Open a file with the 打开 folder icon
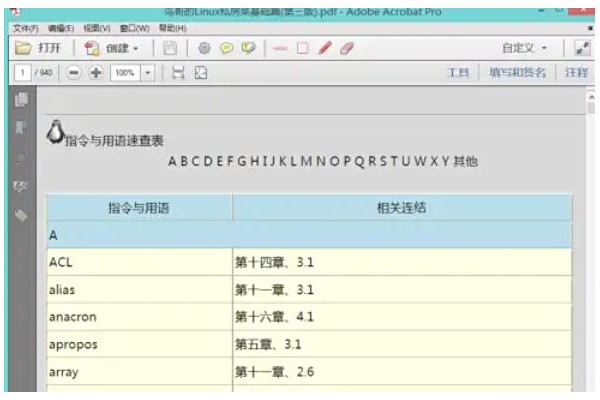Image resolution: width=600 pixels, height=400 pixels. point(23,48)
